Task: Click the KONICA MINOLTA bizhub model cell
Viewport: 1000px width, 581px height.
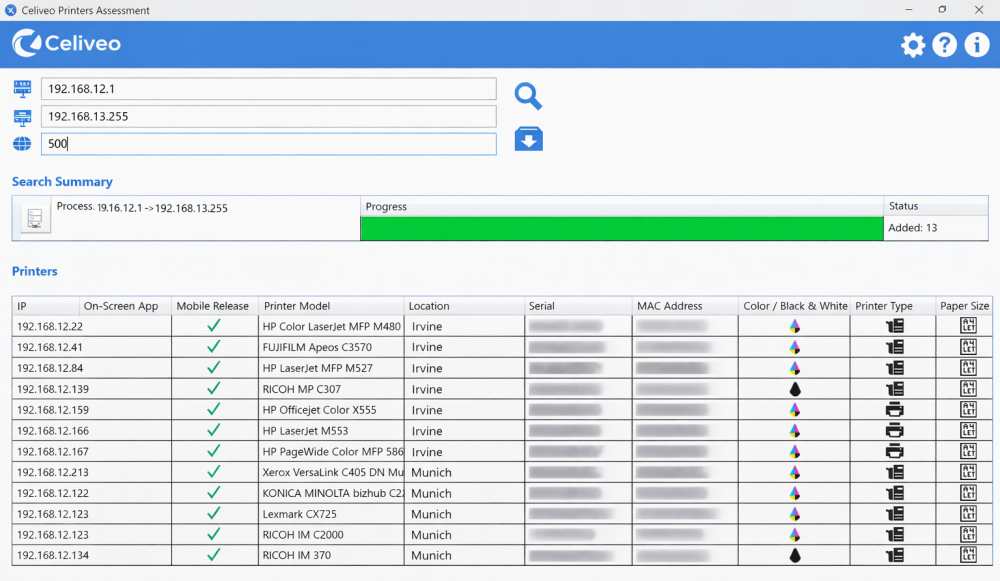Action: [x=331, y=493]
